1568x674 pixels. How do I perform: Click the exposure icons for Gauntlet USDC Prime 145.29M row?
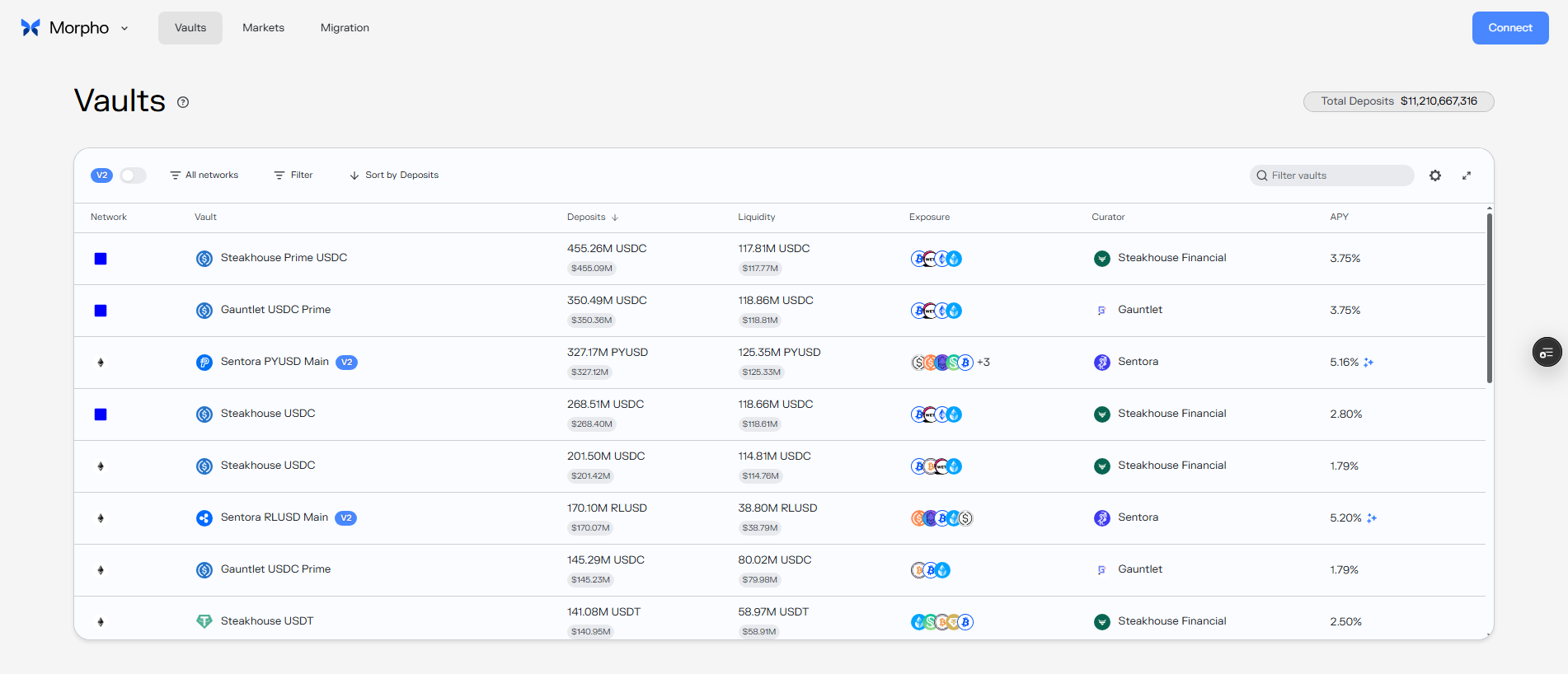tap(931, 570)
